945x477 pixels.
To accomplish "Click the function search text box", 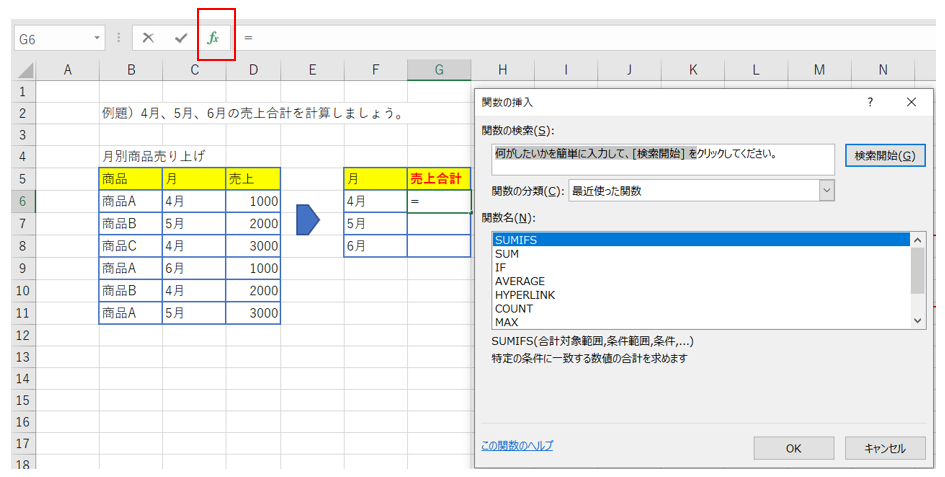I will click(662, 160).
